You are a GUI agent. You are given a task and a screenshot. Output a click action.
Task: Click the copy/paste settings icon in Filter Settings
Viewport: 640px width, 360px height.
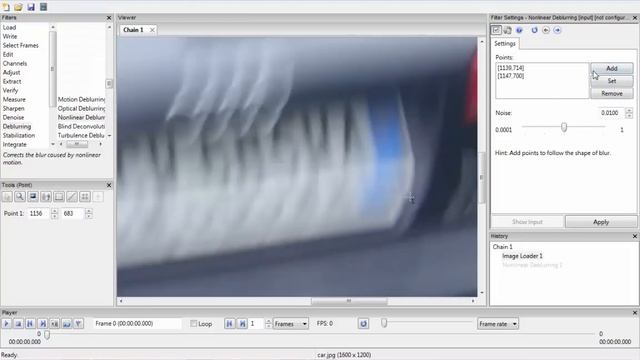pyautogui.click(x=507, y=30)
